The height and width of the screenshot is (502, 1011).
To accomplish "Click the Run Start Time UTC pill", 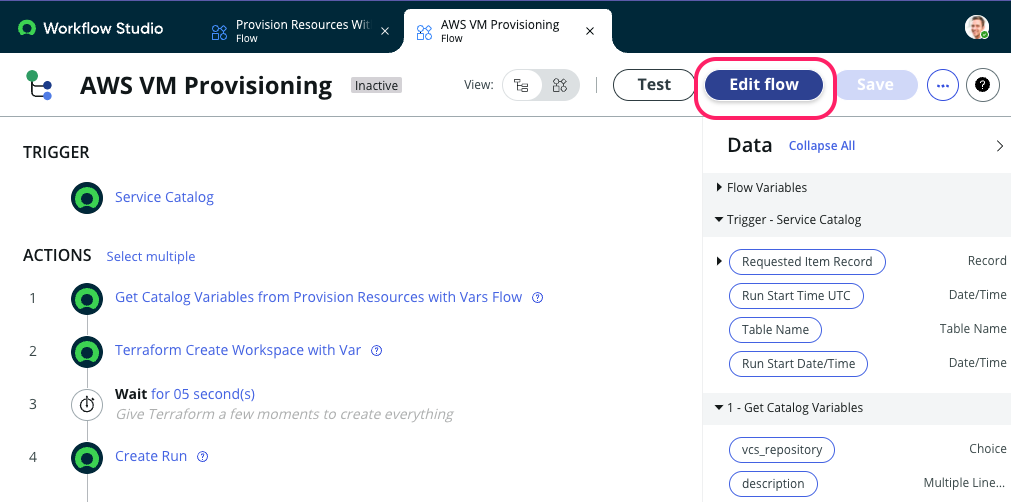I will (x=796, y=296).
